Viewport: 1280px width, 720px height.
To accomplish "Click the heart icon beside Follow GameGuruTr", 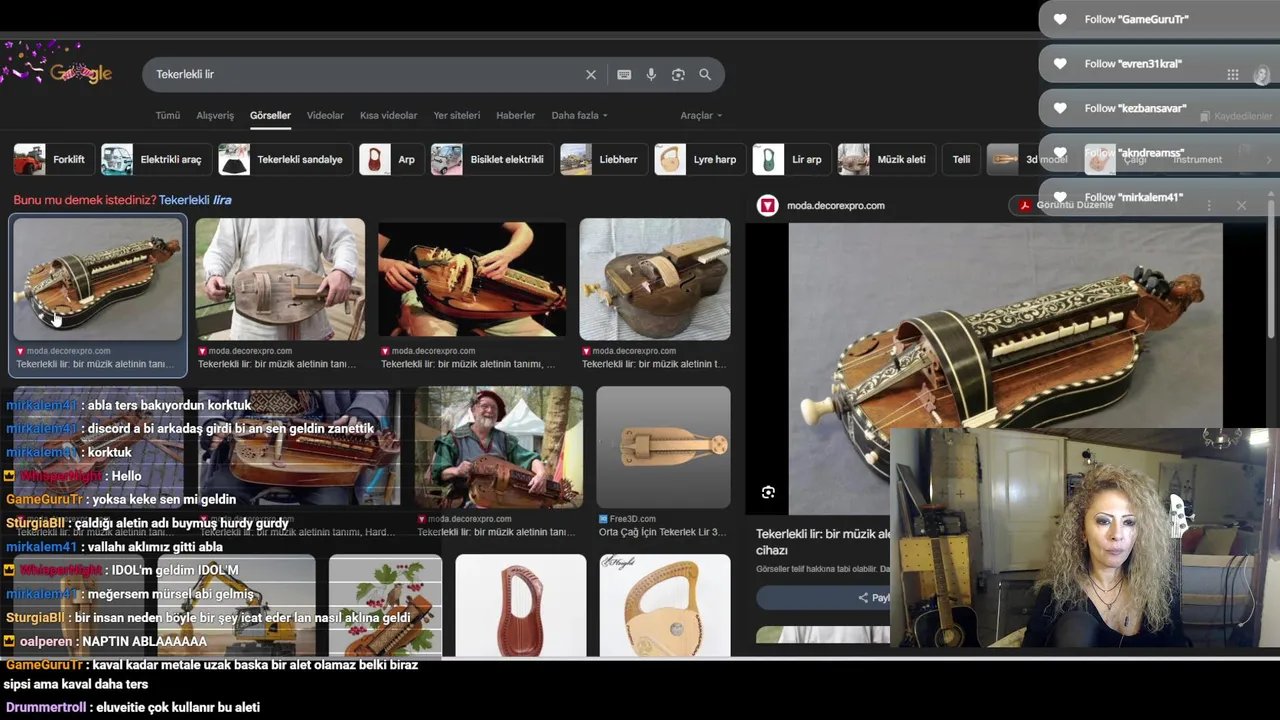I will (1060, 19).
